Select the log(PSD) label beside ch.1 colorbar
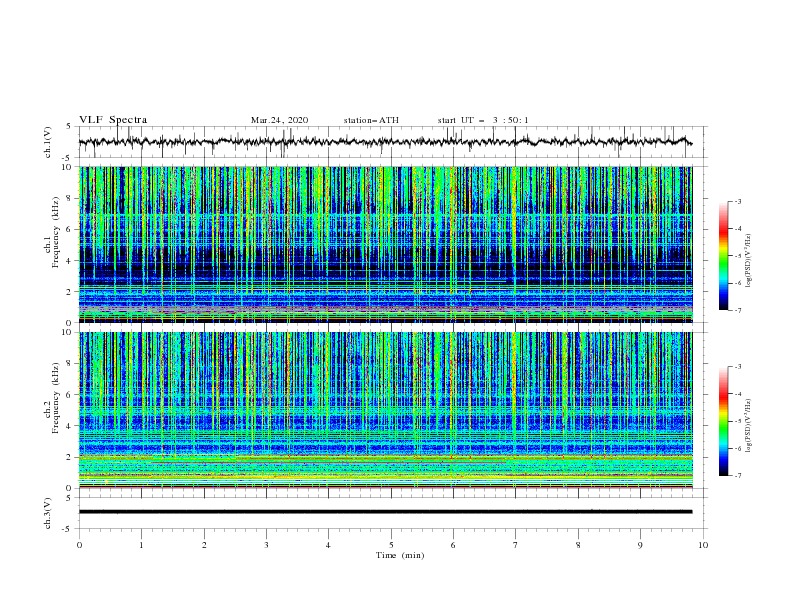792x612 pixels. [x=749, y=261]
